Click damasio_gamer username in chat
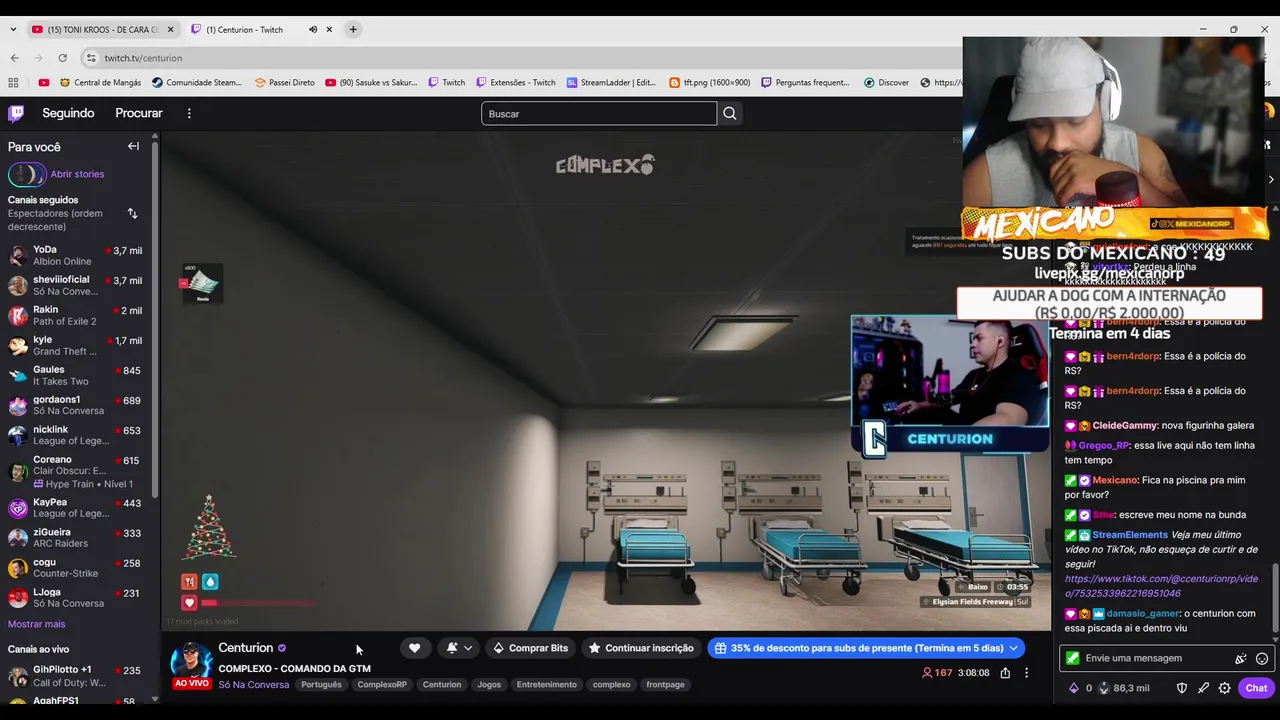Screen dimensions: 1280x720 [1143, 614]
